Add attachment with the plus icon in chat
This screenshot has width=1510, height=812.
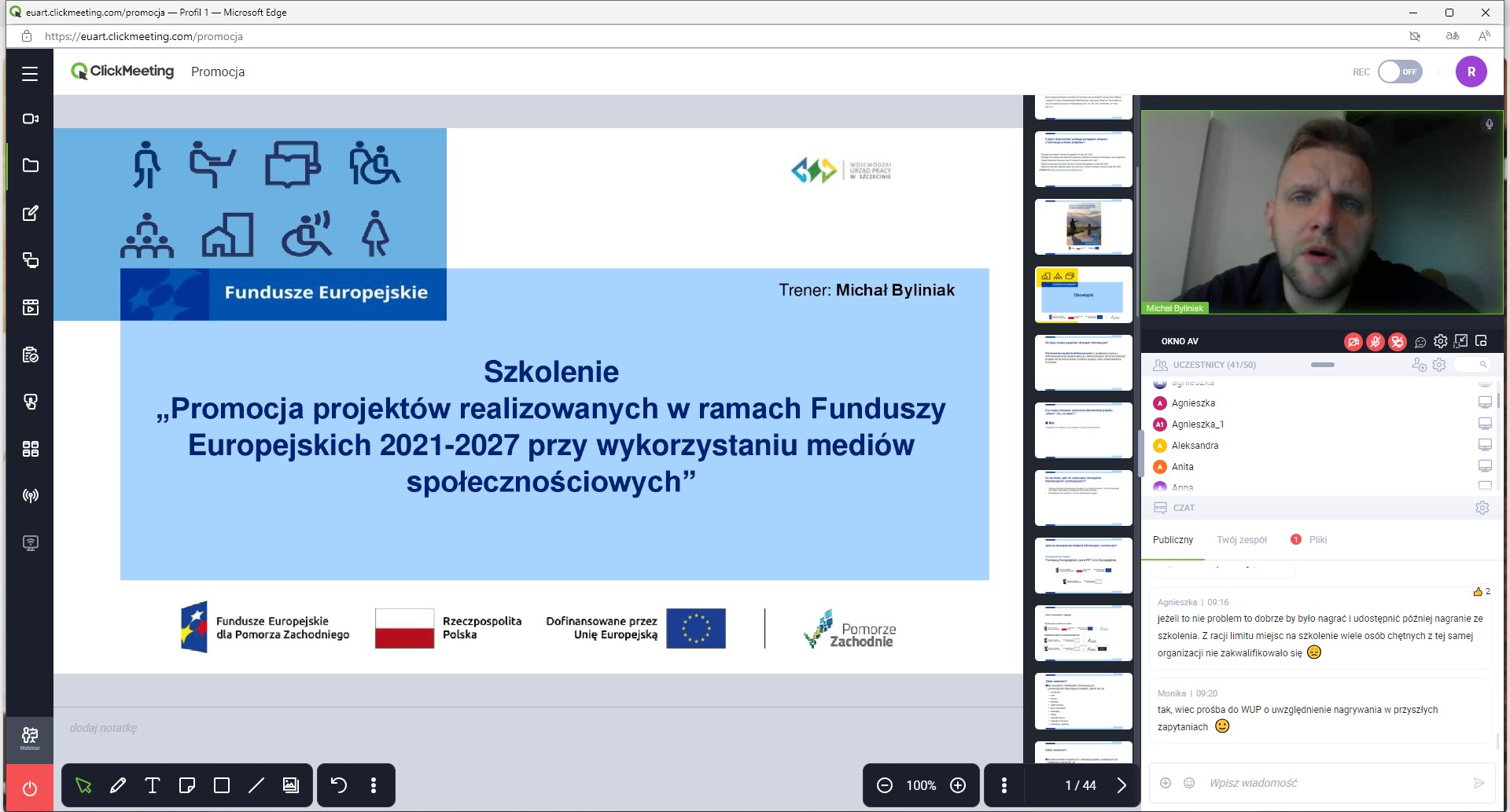1166,783
